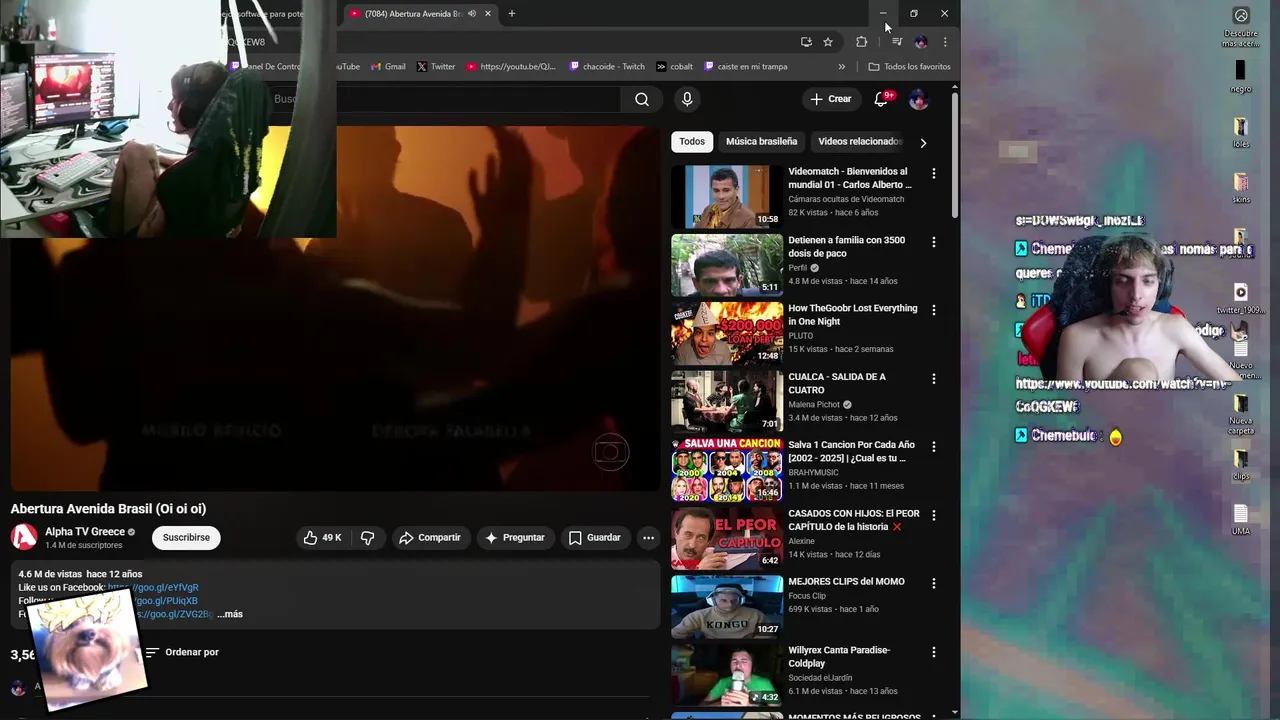Viewport: 1280px width, 720px height.
Task: Open How TheGoobr Lost Everything thumbnail
Action: (x=727, y=333)
